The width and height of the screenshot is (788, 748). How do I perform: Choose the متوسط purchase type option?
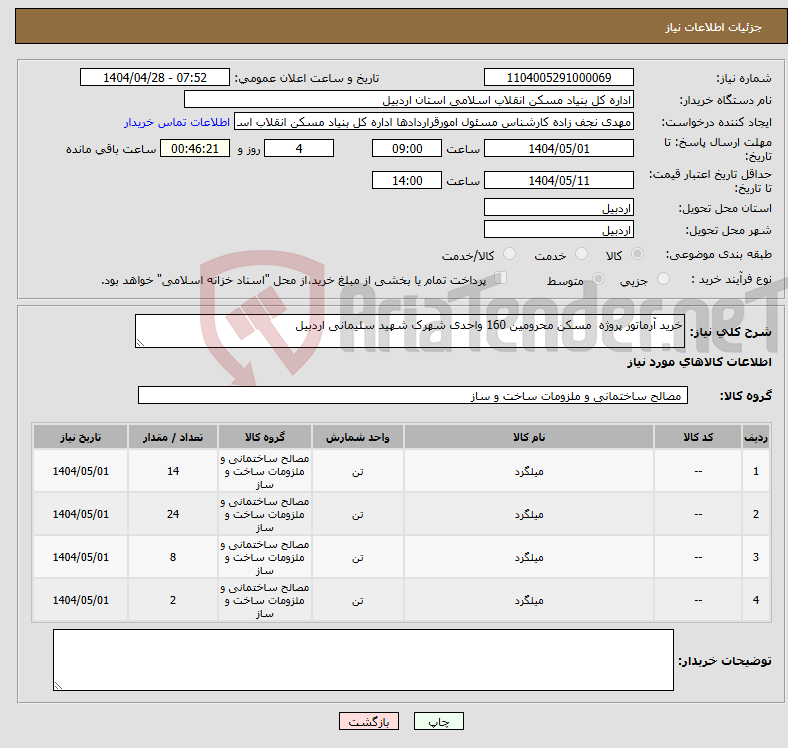(x=599, y=280)
